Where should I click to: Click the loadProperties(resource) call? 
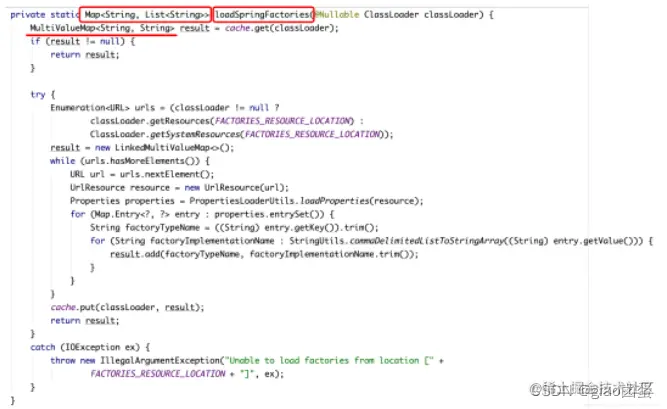click(x=360, y=201)
